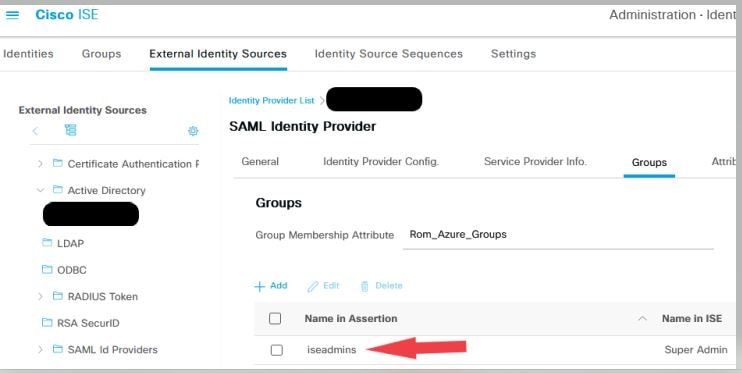Open the hamburger navigation menu
Image resolution: width=742 pixels, height=373 pixels.
tap(13, 15)
